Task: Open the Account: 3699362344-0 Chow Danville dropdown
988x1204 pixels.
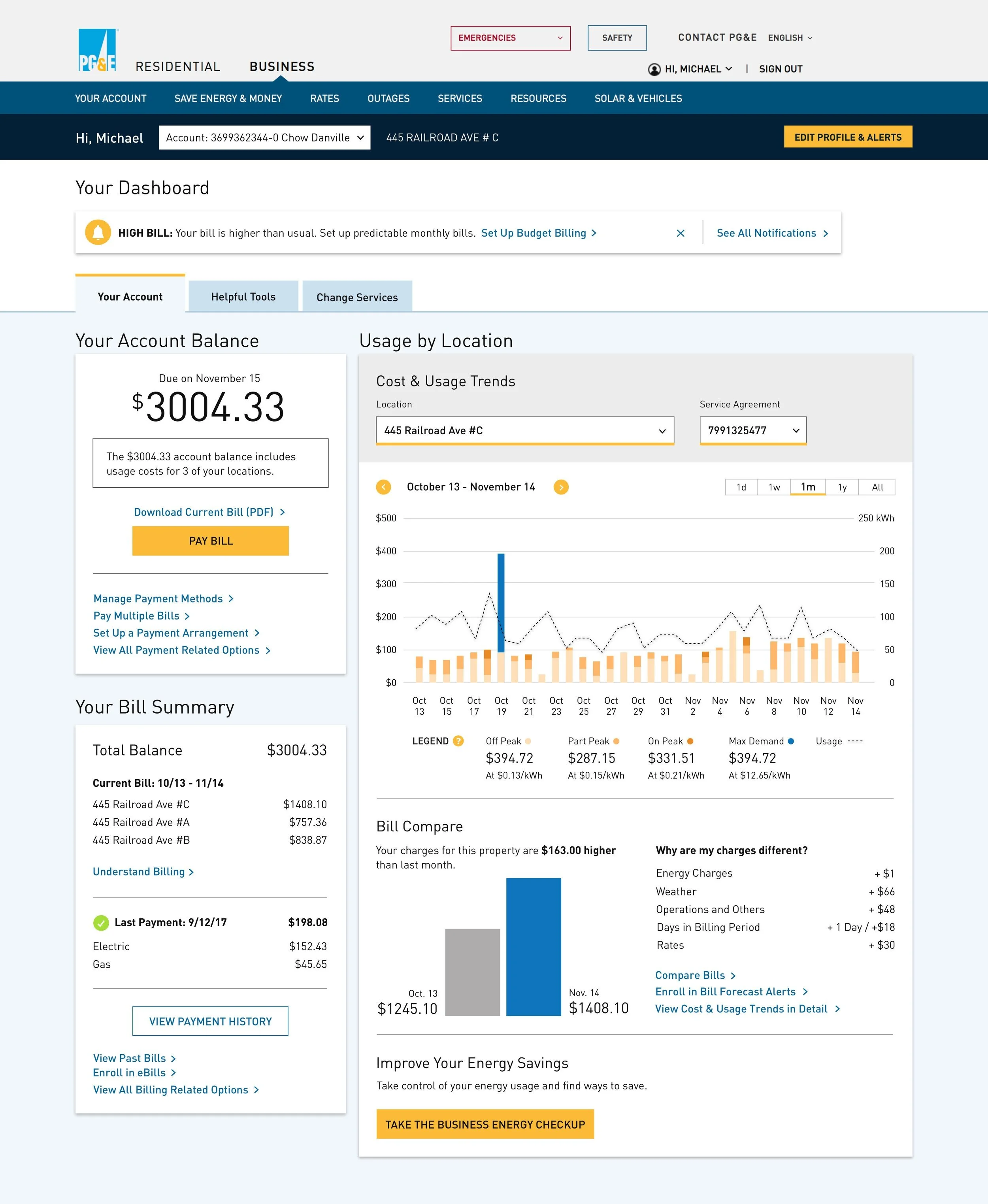Action: (x=264, y=137)
